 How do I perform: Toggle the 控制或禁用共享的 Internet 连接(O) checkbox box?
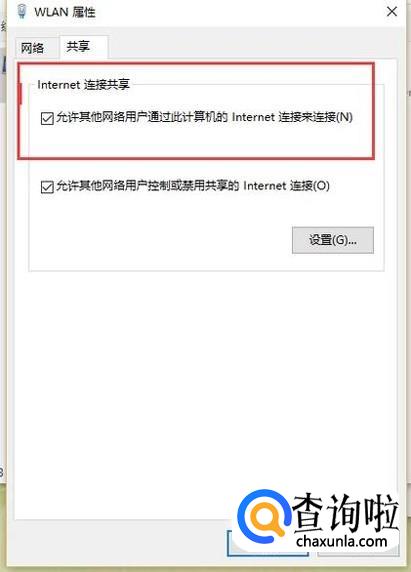tap(47, 187)
